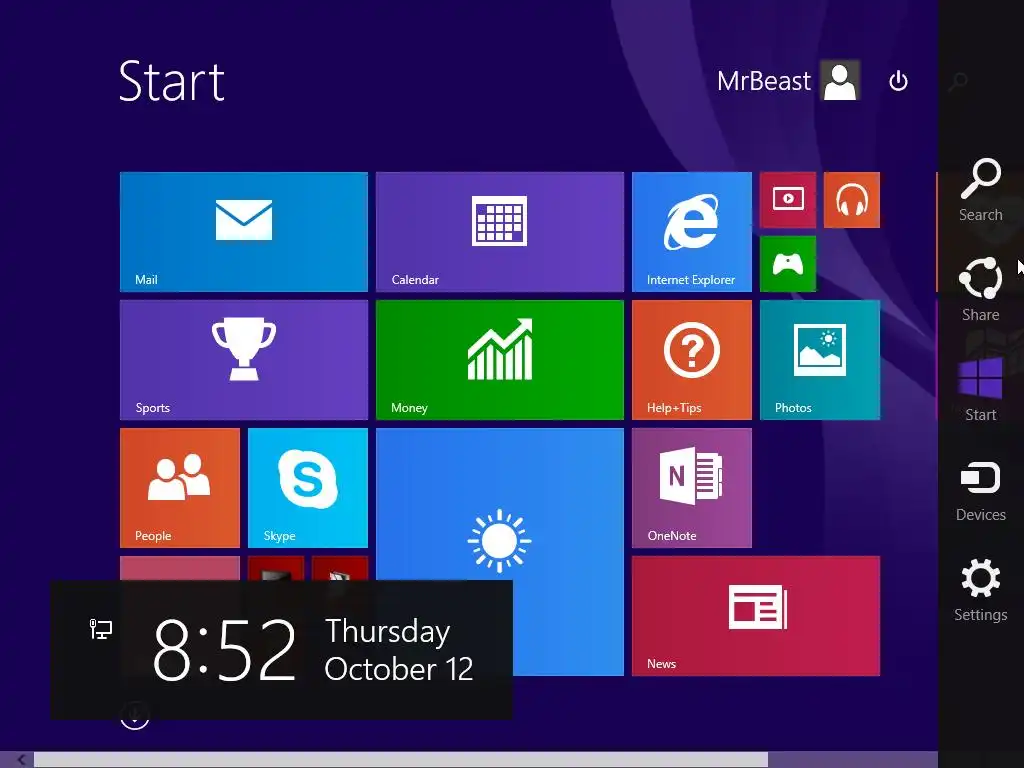1024x768 pixels.
Task: Open the Devices charm
Action: click(980, 490)
